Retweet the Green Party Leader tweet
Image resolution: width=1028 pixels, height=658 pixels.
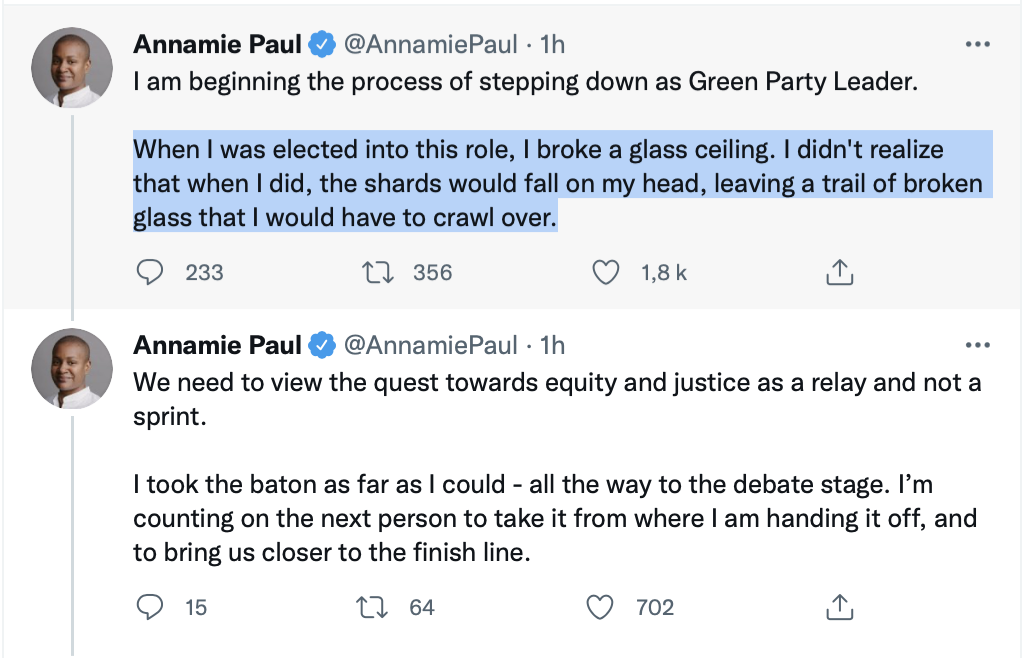(378, 272)
